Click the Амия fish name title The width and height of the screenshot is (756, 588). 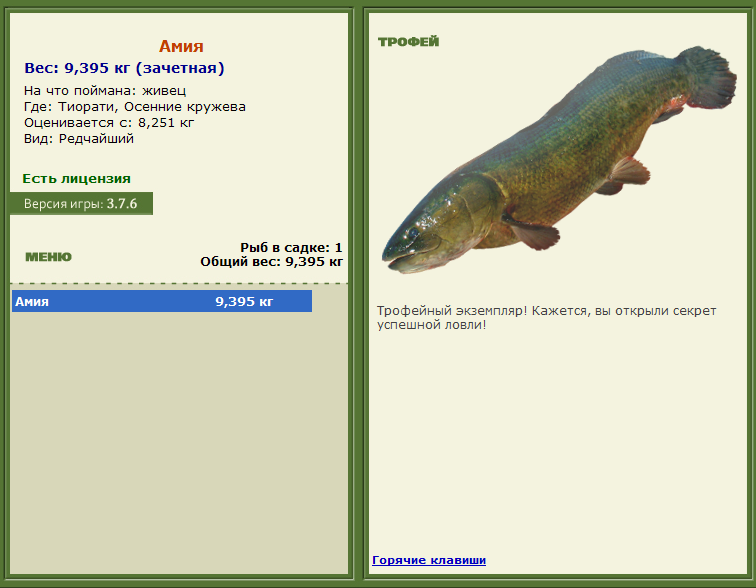pos(181,46)
